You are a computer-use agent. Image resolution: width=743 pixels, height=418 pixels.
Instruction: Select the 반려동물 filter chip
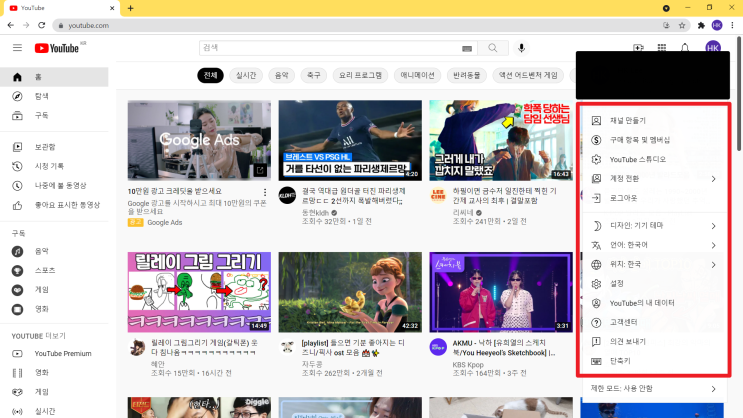click(x=467, y=75)
